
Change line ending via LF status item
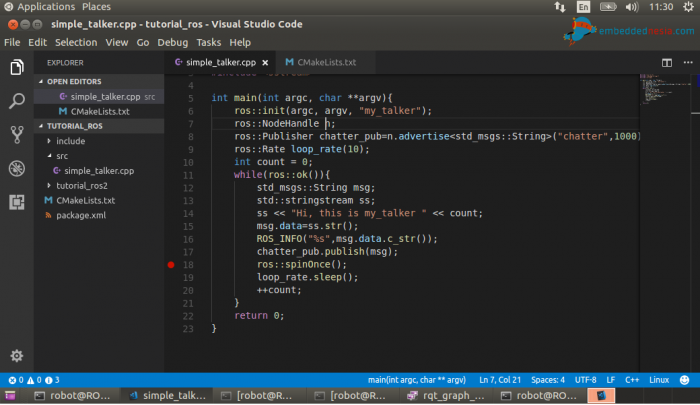[611, 380]
